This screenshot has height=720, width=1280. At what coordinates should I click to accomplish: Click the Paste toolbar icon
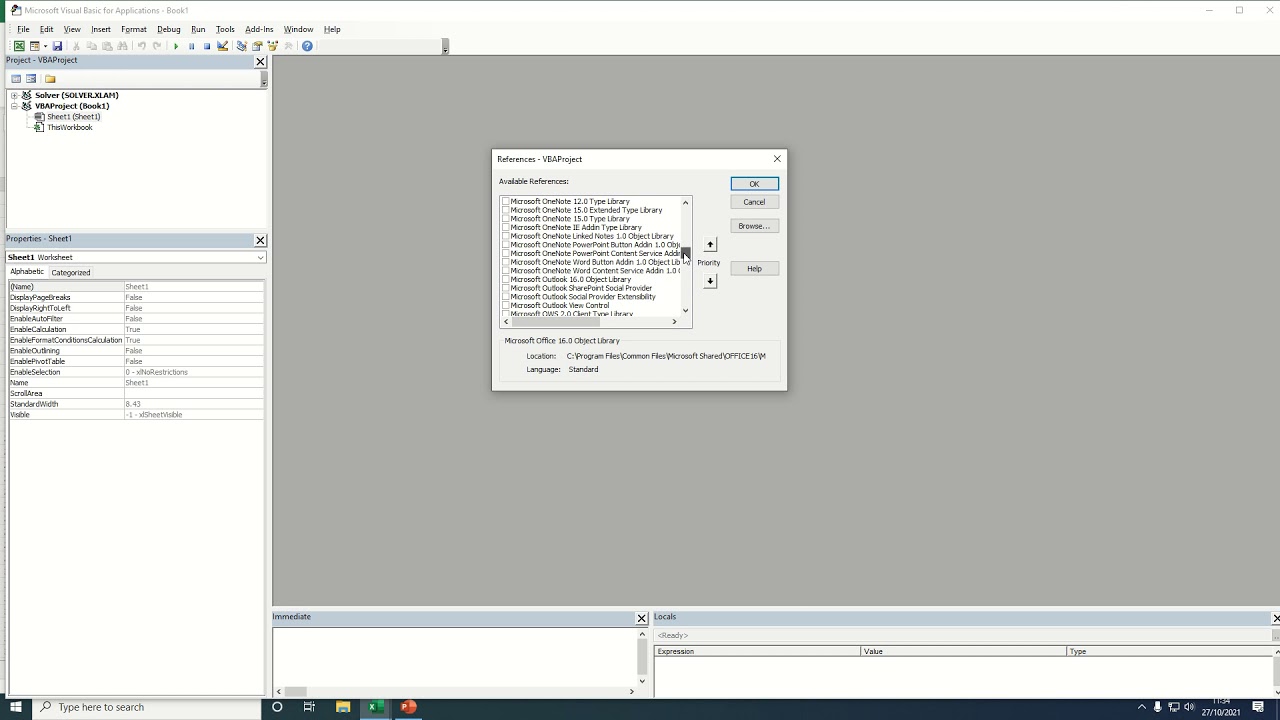coord(107,46)
